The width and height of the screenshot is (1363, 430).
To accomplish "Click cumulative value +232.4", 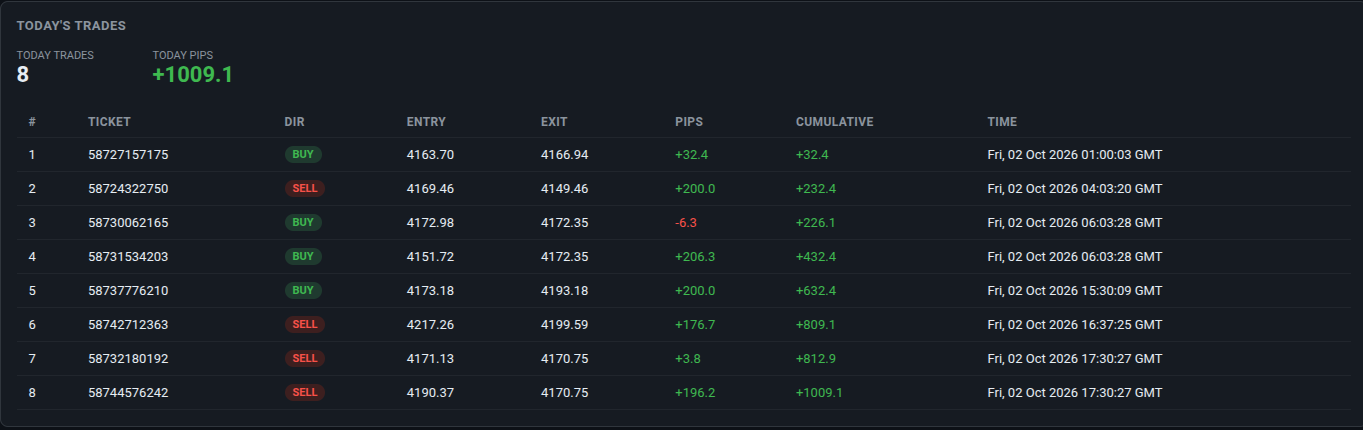I will pos(816,189).
